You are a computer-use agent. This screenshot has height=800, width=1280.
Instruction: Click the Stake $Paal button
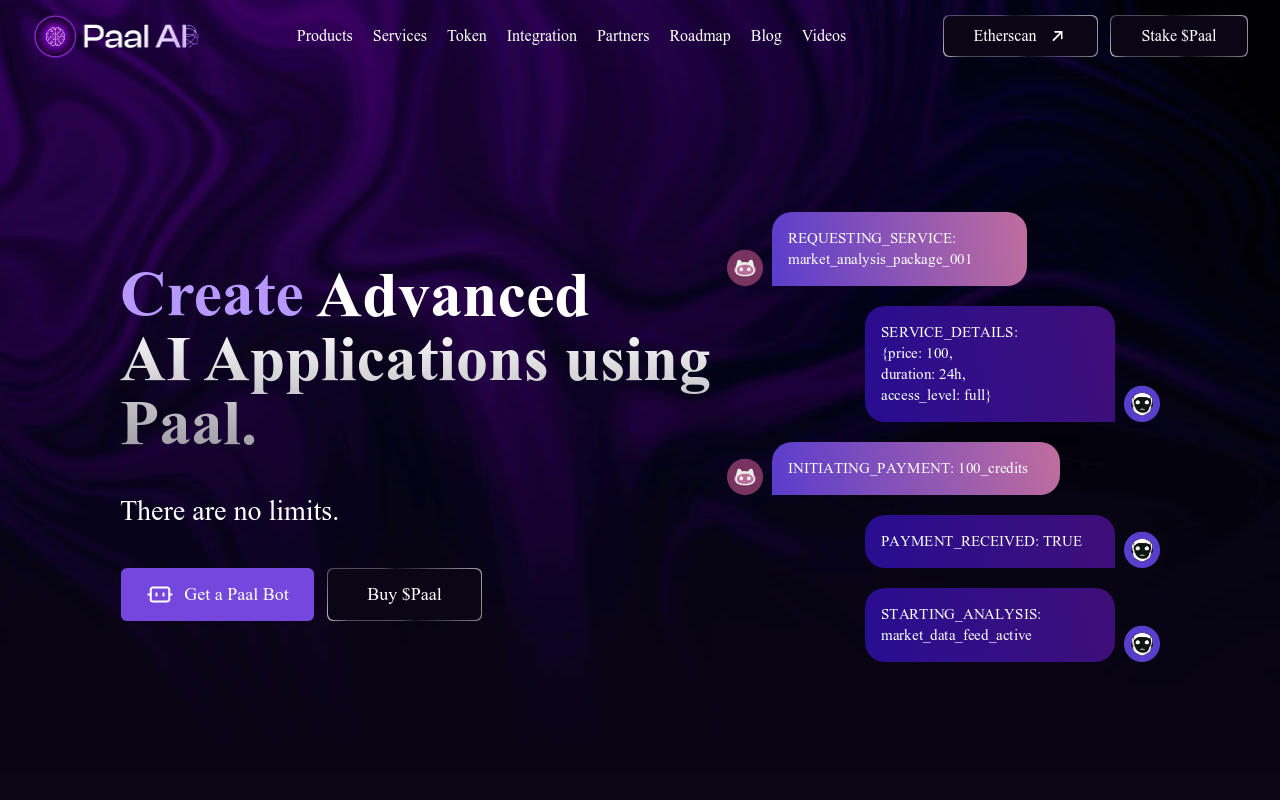tap(1179, 36)
